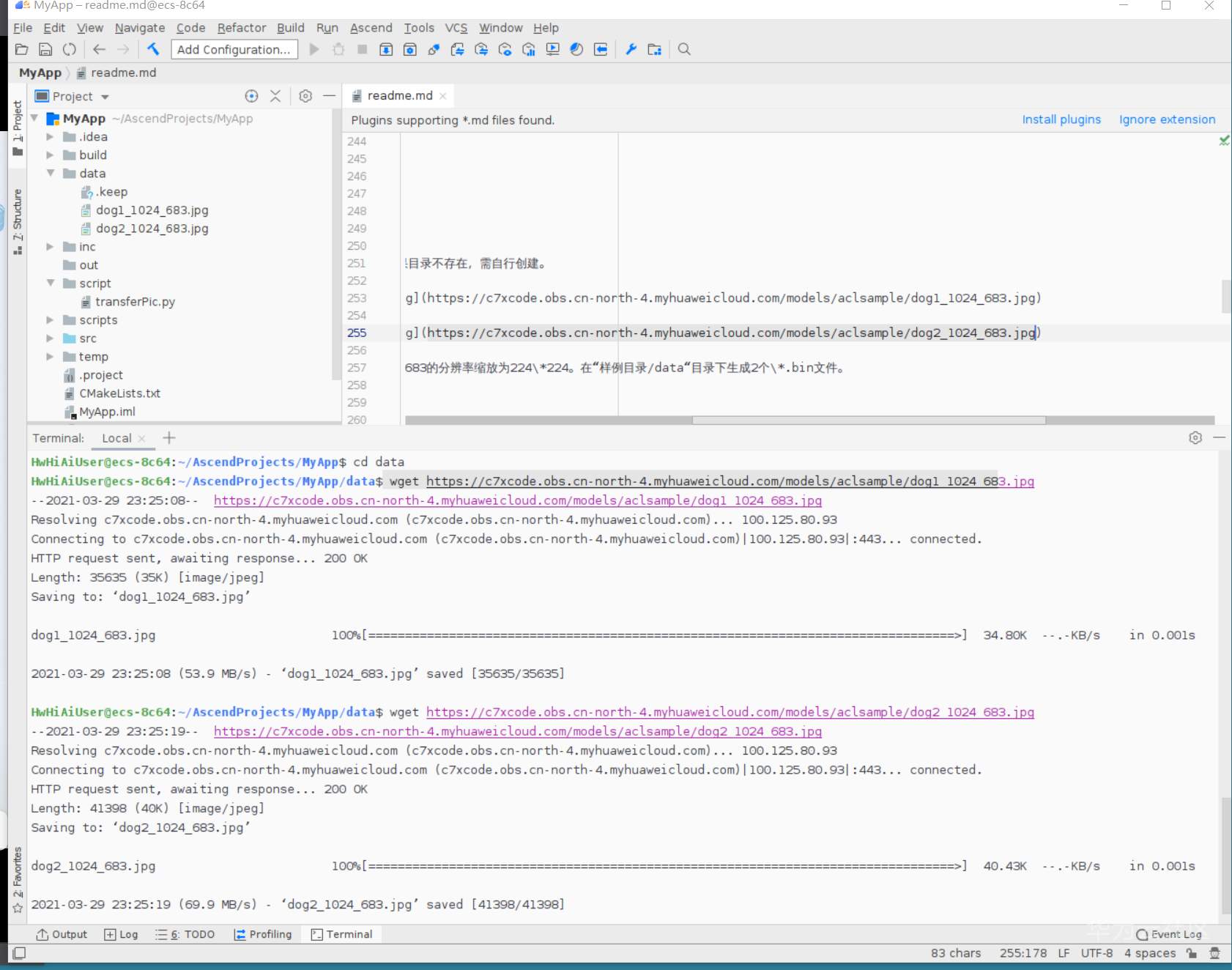This screenshot has height=970, width=1232.
Task: Hide the Project panel with minus icon
Action: click(x=330, y=96)
